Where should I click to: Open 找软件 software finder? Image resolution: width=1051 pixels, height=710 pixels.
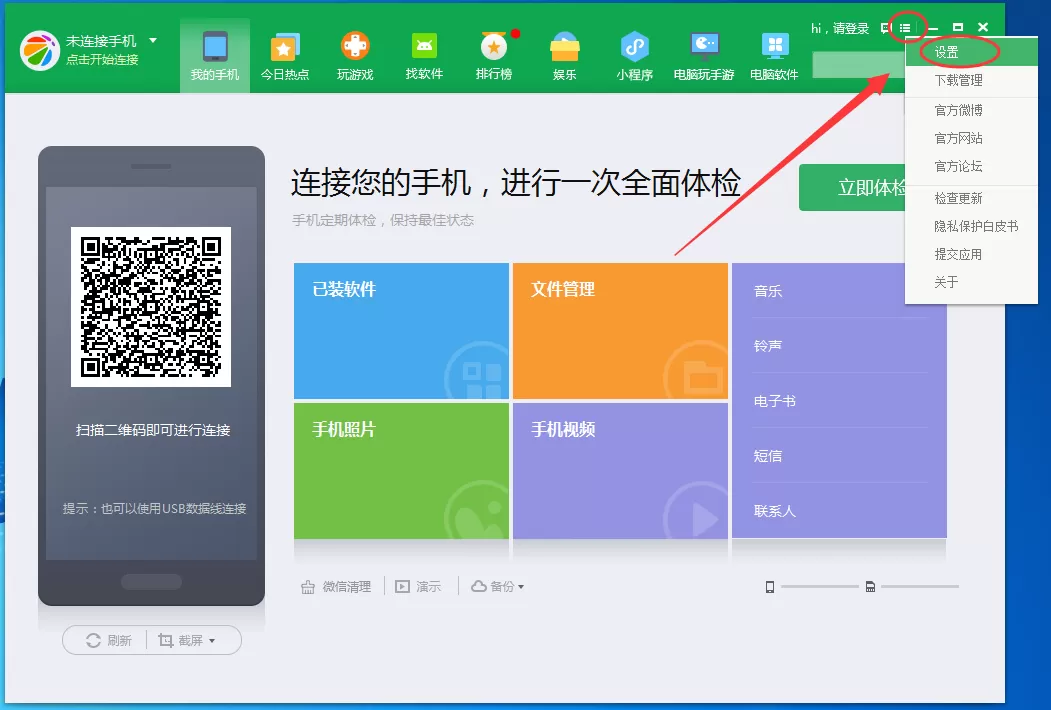(424, 56)
